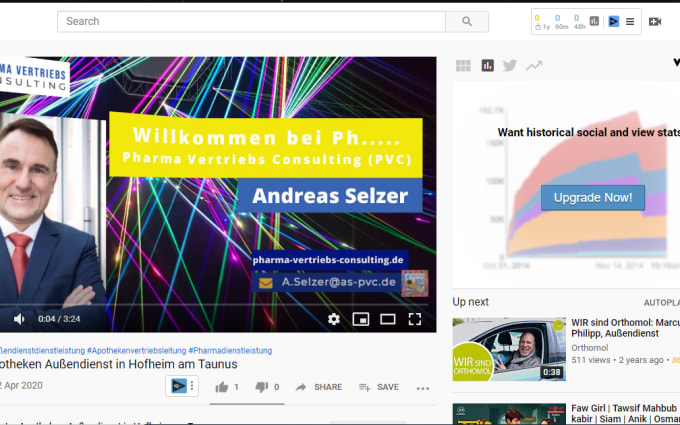Open the WIR sind Orthomol video title
Screen dimensions: 680x425
click(x=625, y=328)
